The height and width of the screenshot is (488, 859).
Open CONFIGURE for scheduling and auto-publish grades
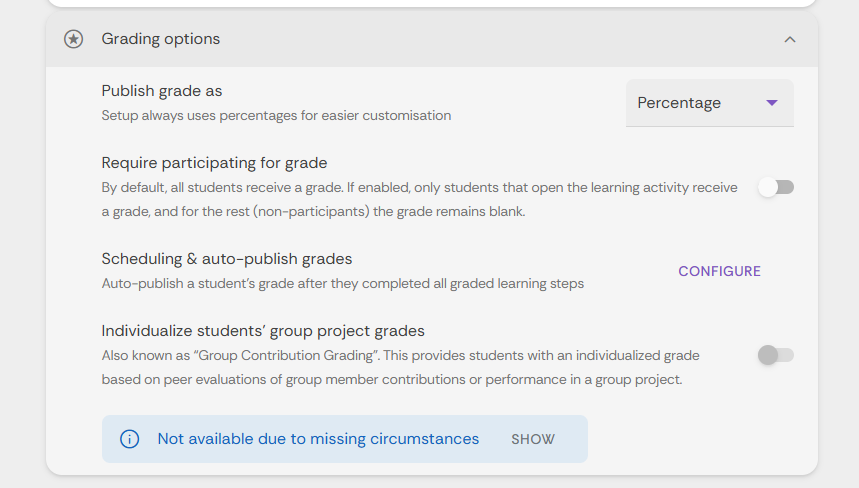719,271
